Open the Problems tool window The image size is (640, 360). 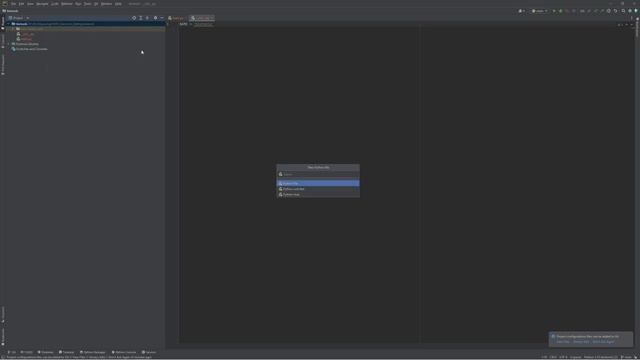coord(45,352)
